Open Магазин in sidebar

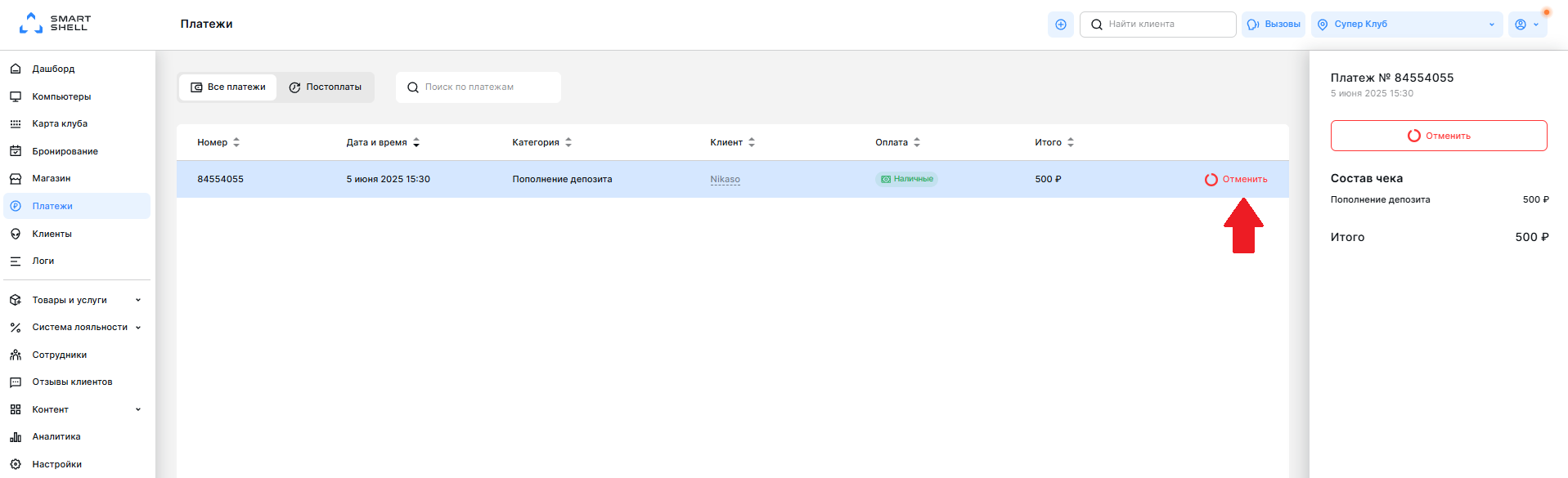coord(51,178)
